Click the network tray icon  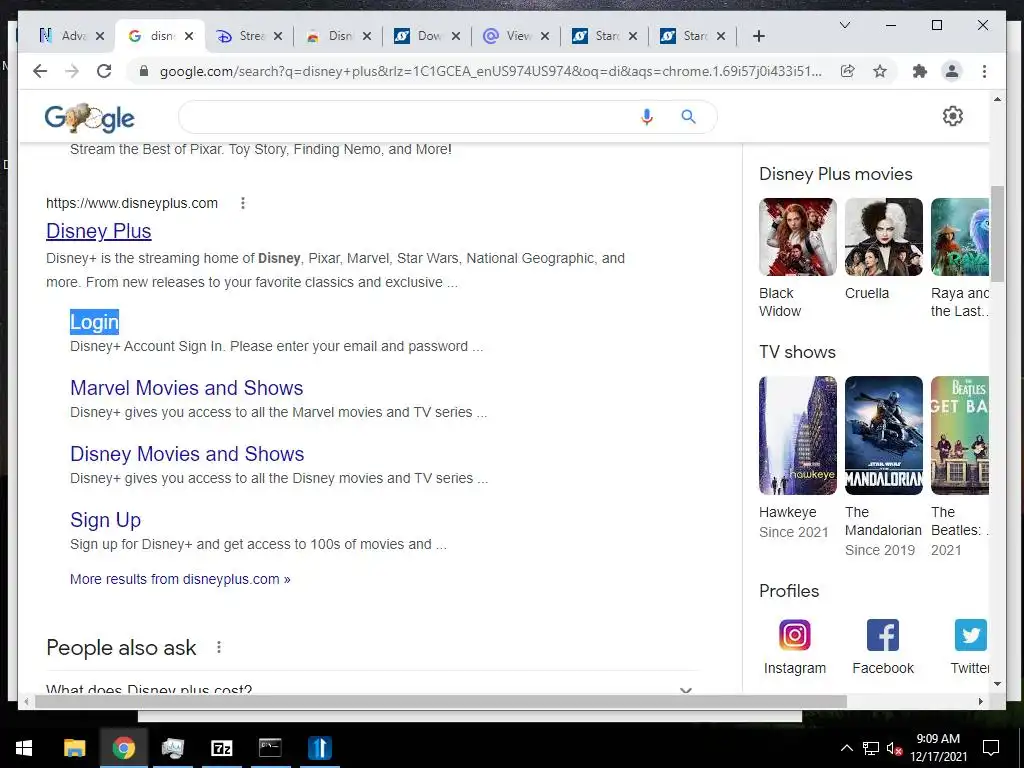871,748
